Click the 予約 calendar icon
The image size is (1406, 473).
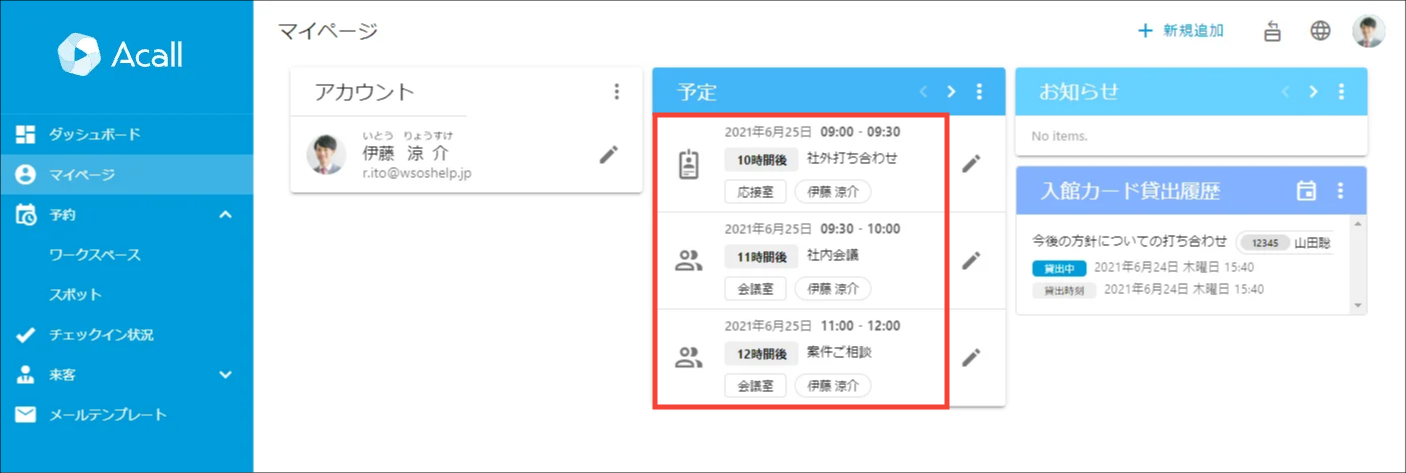[26, 214]
